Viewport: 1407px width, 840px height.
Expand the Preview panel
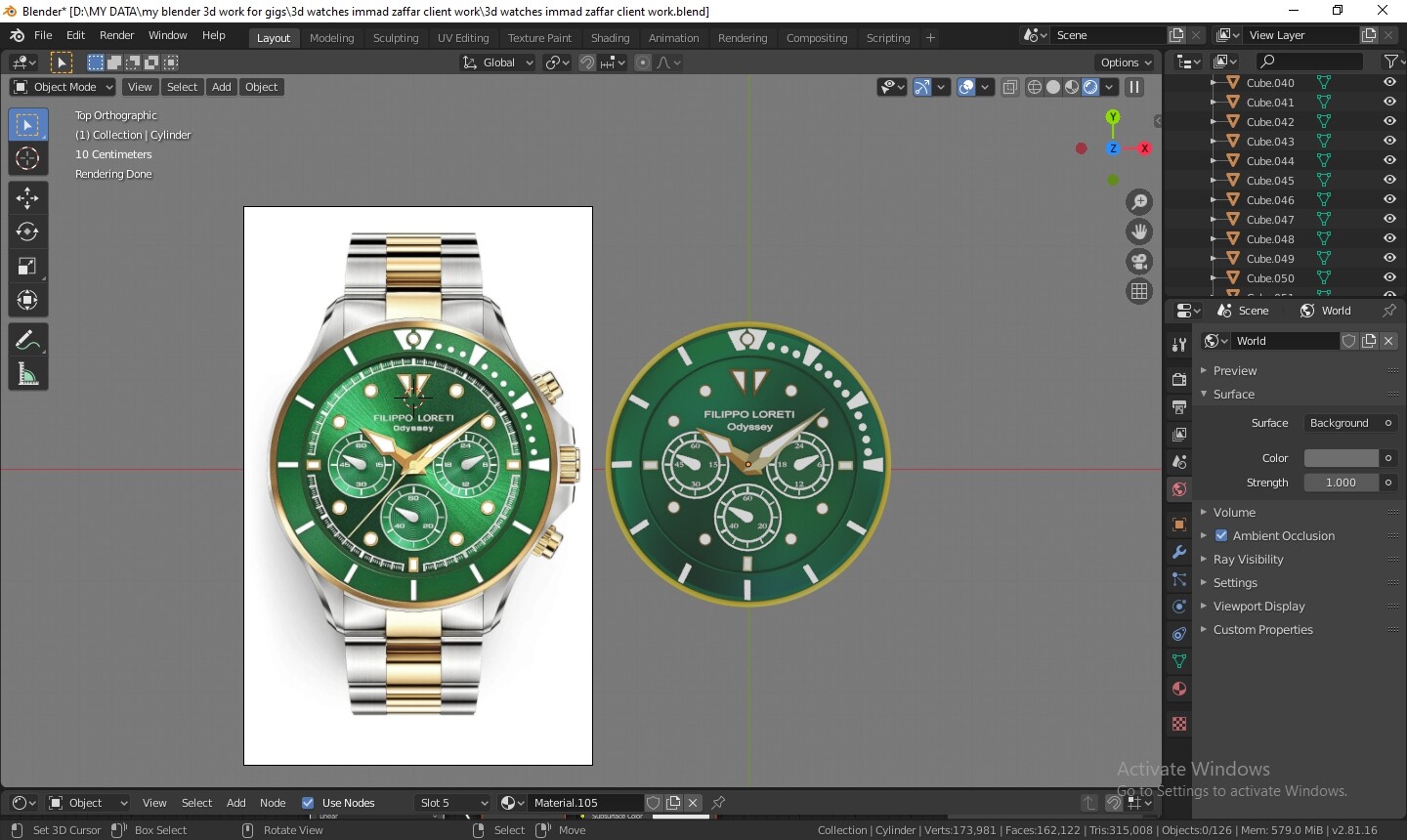1235,371
